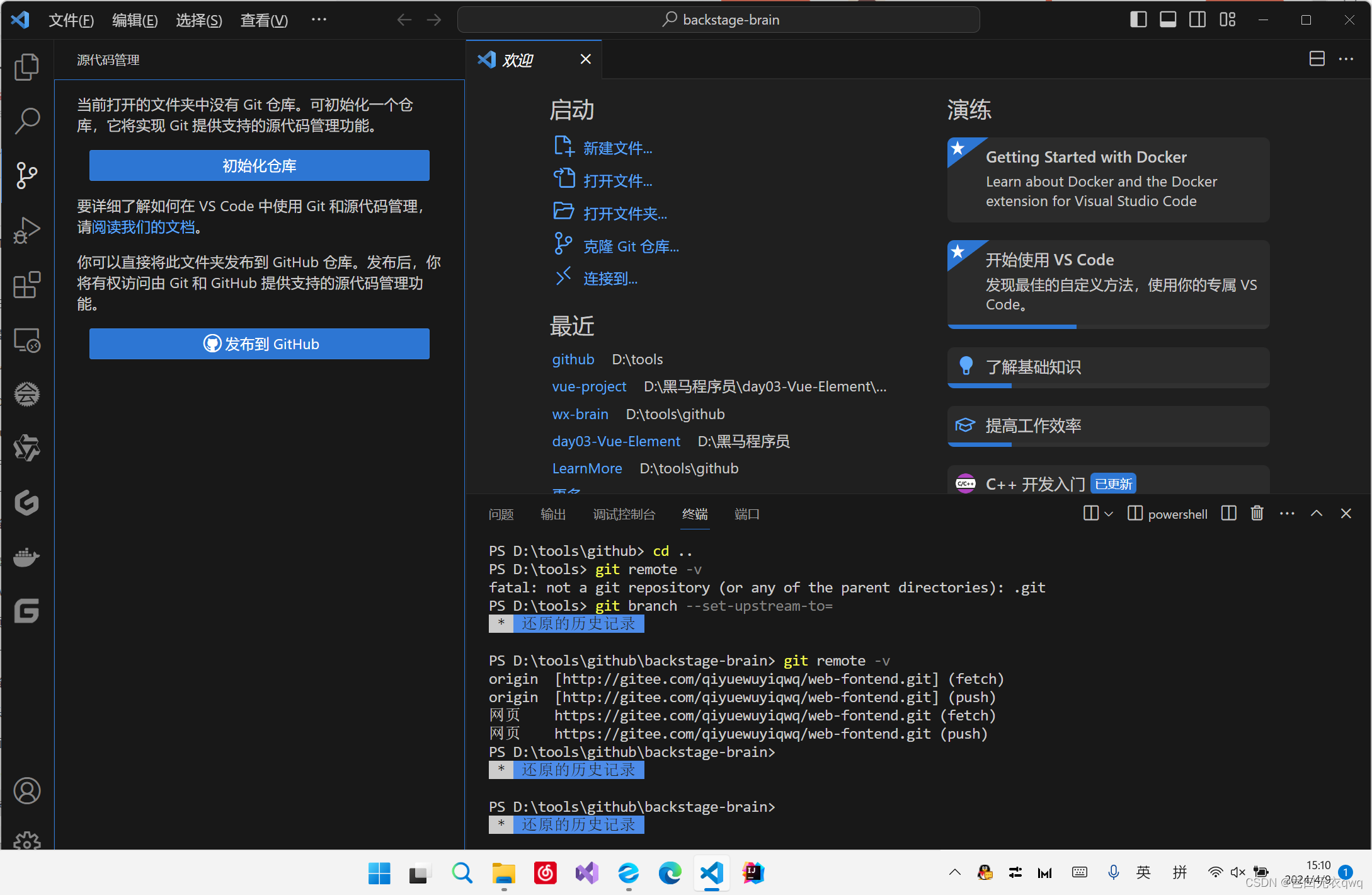Open the Search view in activity bar

(x=26, y=121)
